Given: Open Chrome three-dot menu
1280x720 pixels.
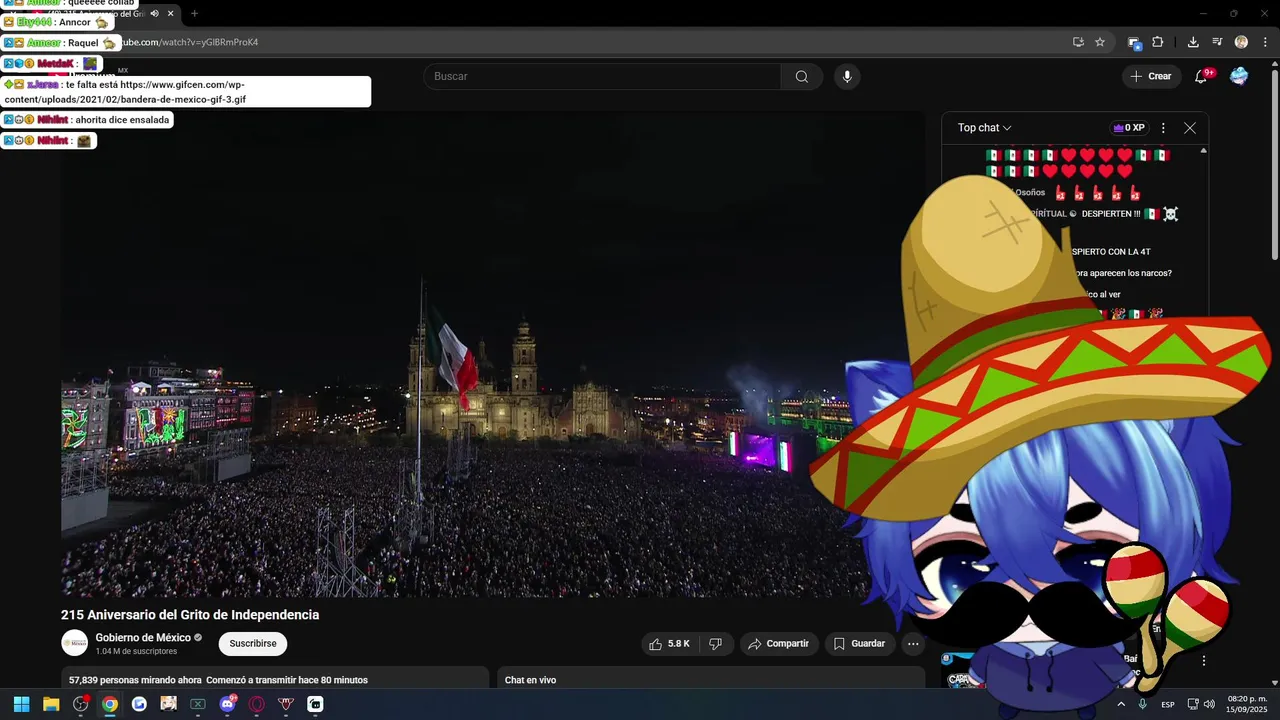Looking at the screenshot, I should coord(1265,42).
